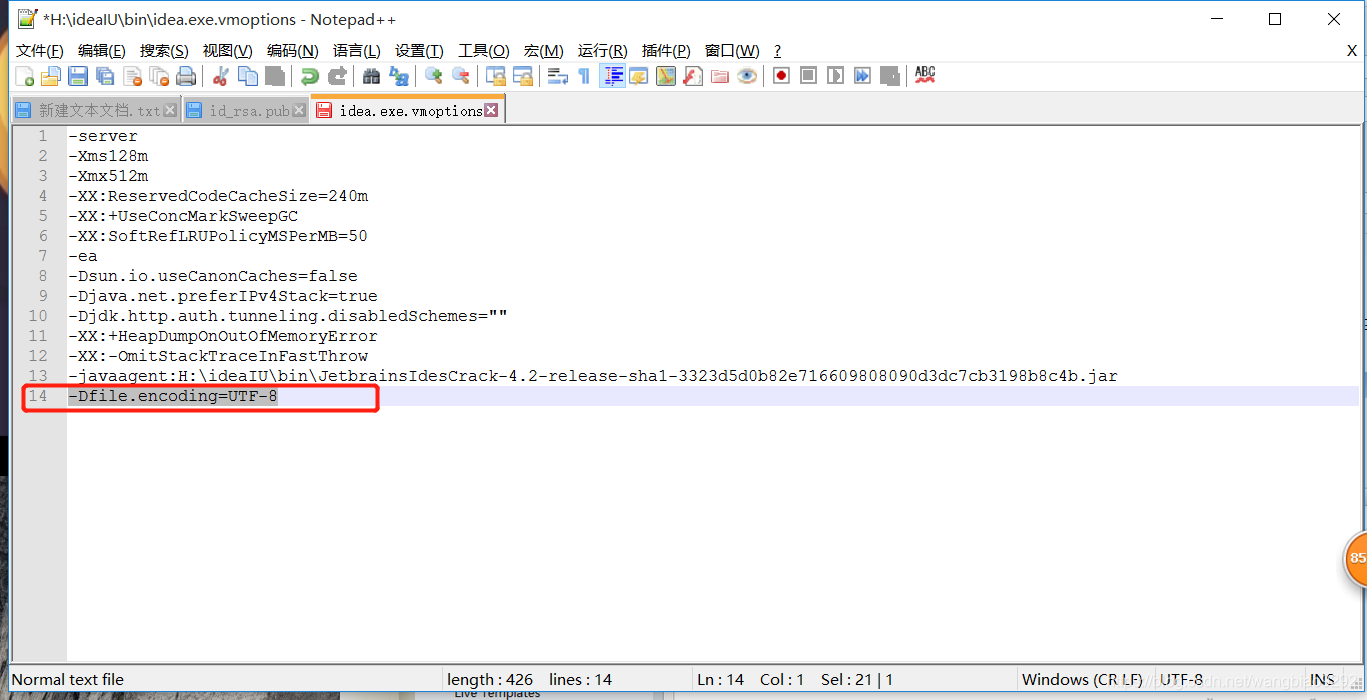Open the 设置(T) menu

[x=419, y=51]
